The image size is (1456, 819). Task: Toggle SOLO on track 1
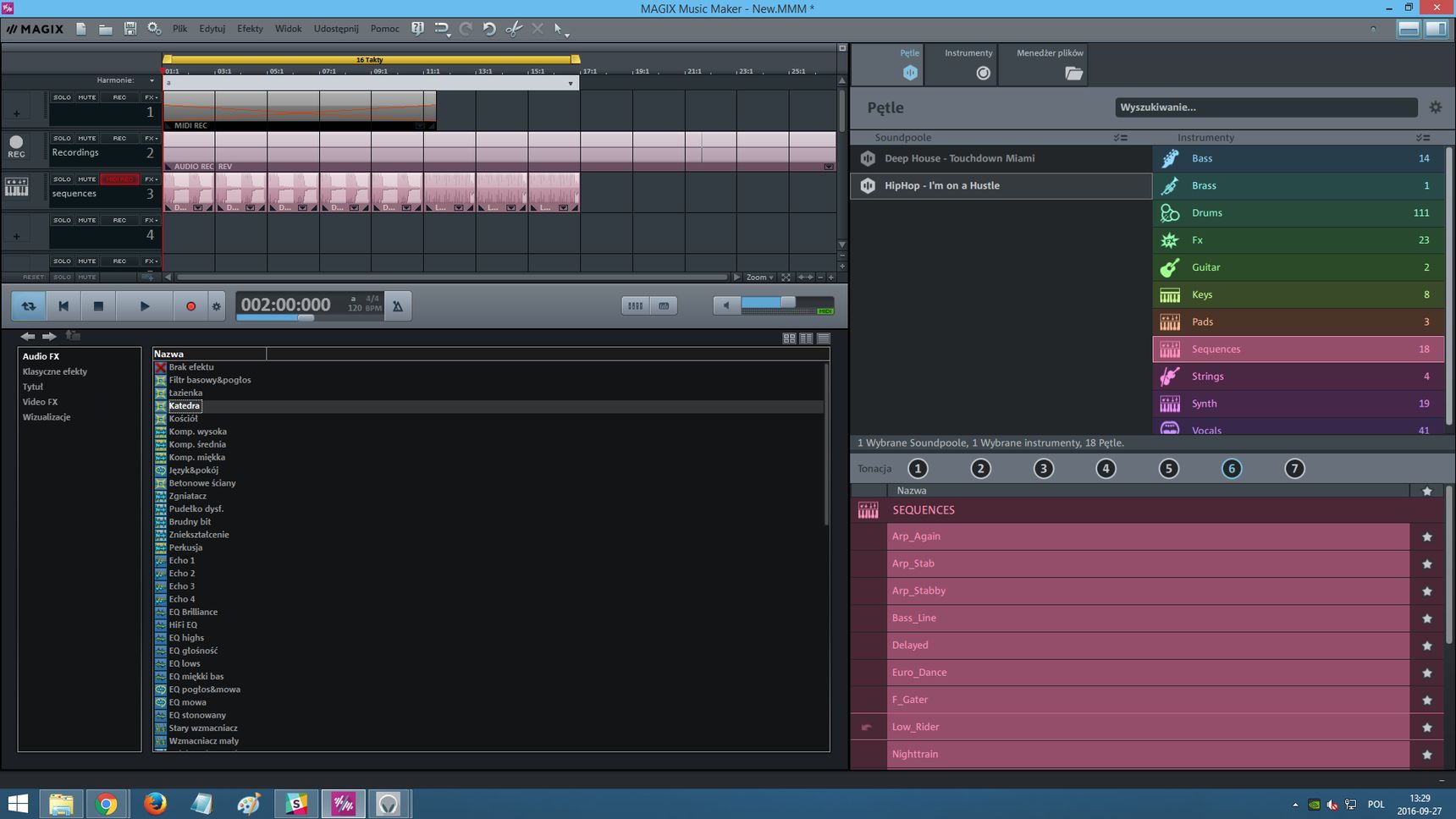[x=62, y=97]
